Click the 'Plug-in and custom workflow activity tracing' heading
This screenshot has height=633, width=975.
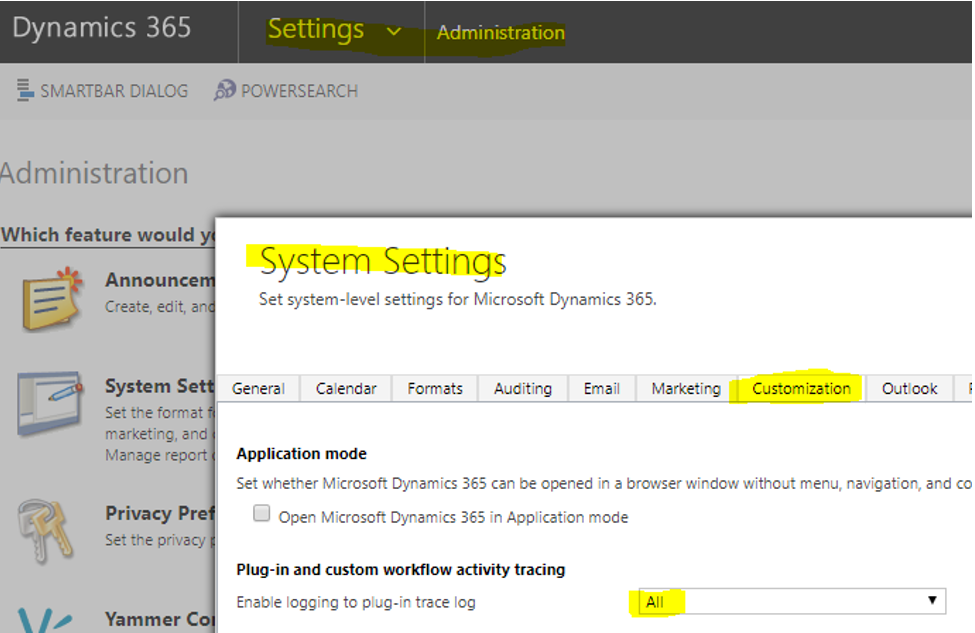coord(400,570)
